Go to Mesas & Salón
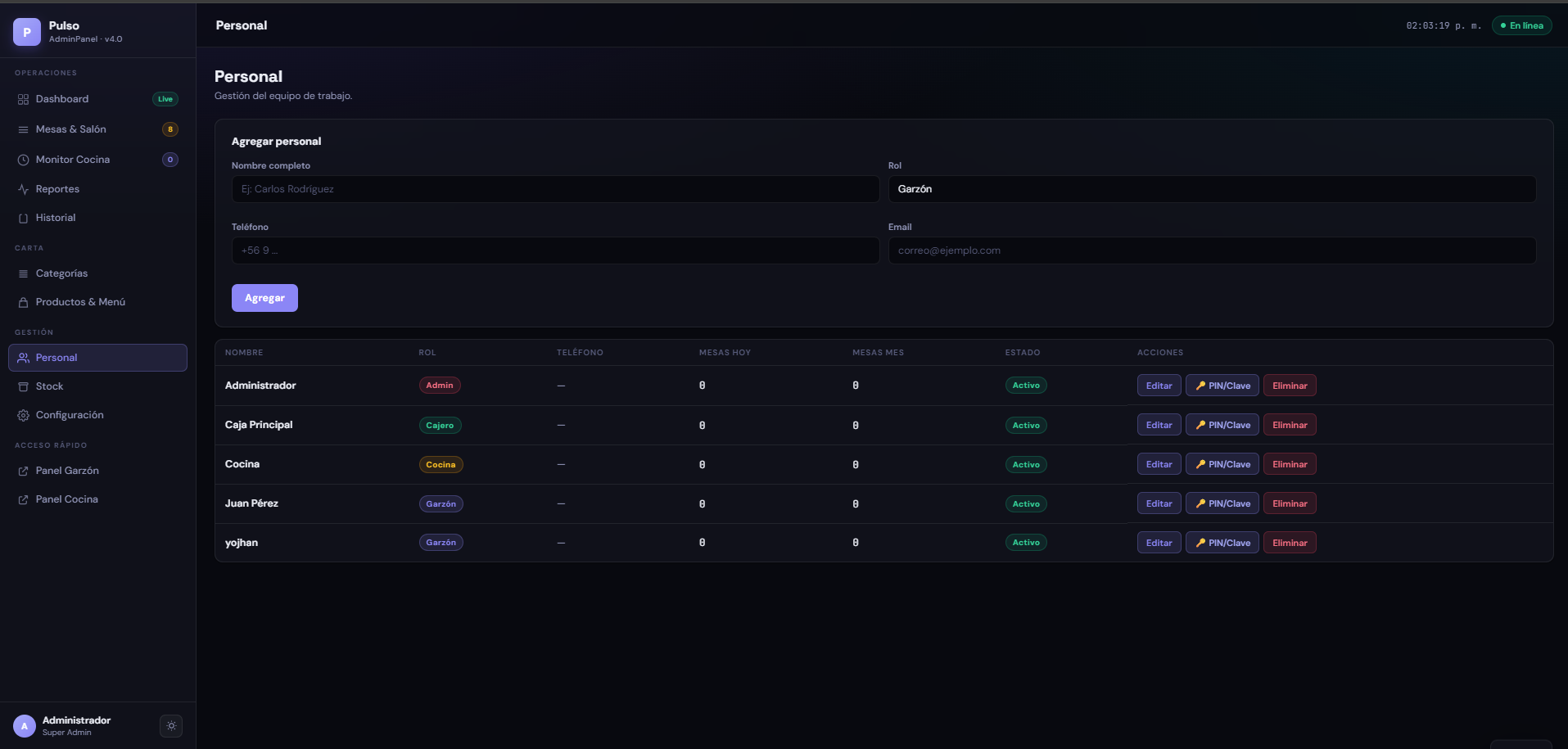Viewport: 1568px width, 749px height. tap(97, 129)
